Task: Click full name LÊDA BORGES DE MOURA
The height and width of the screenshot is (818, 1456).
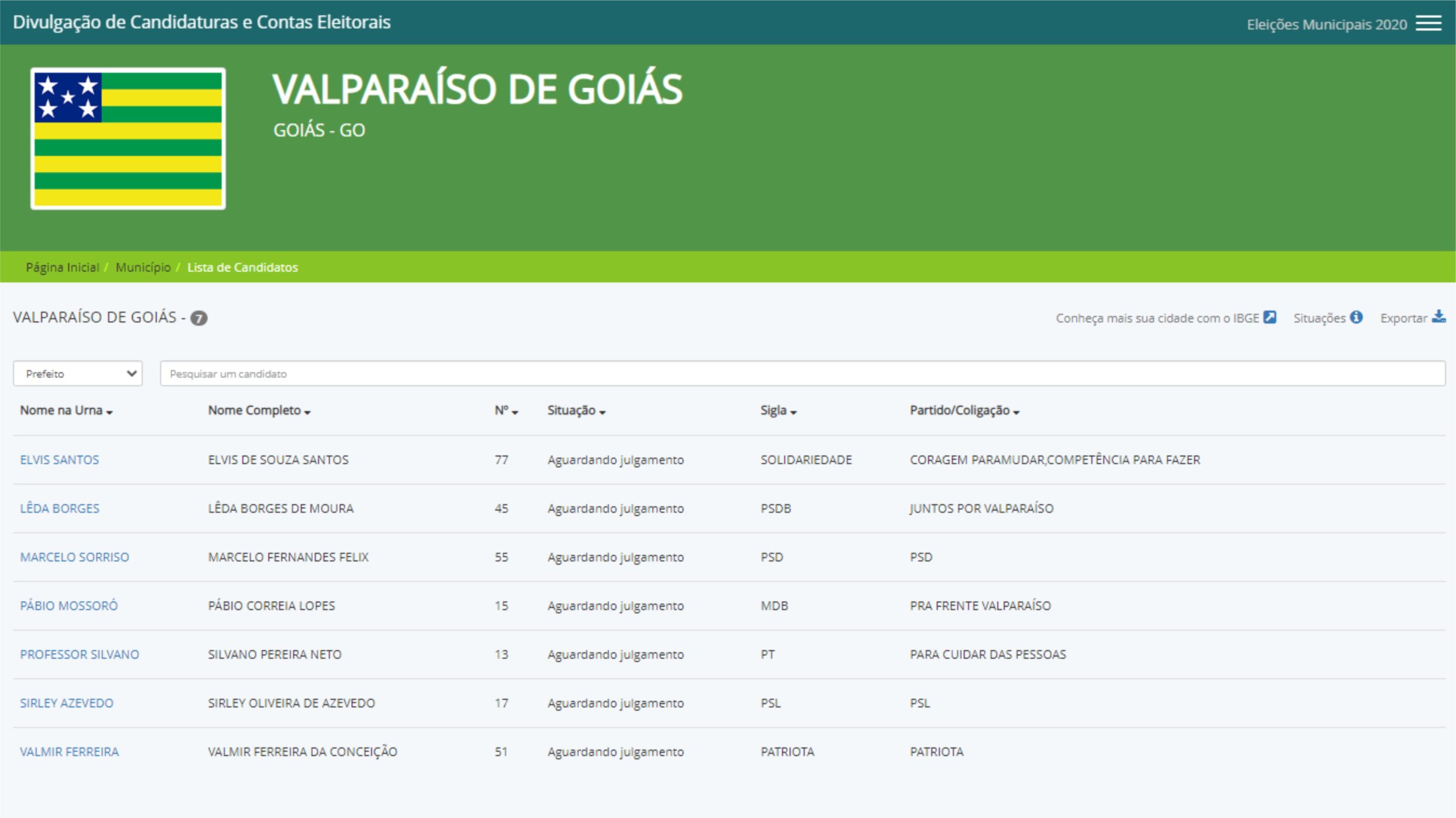Action: (x=281, y=508)
